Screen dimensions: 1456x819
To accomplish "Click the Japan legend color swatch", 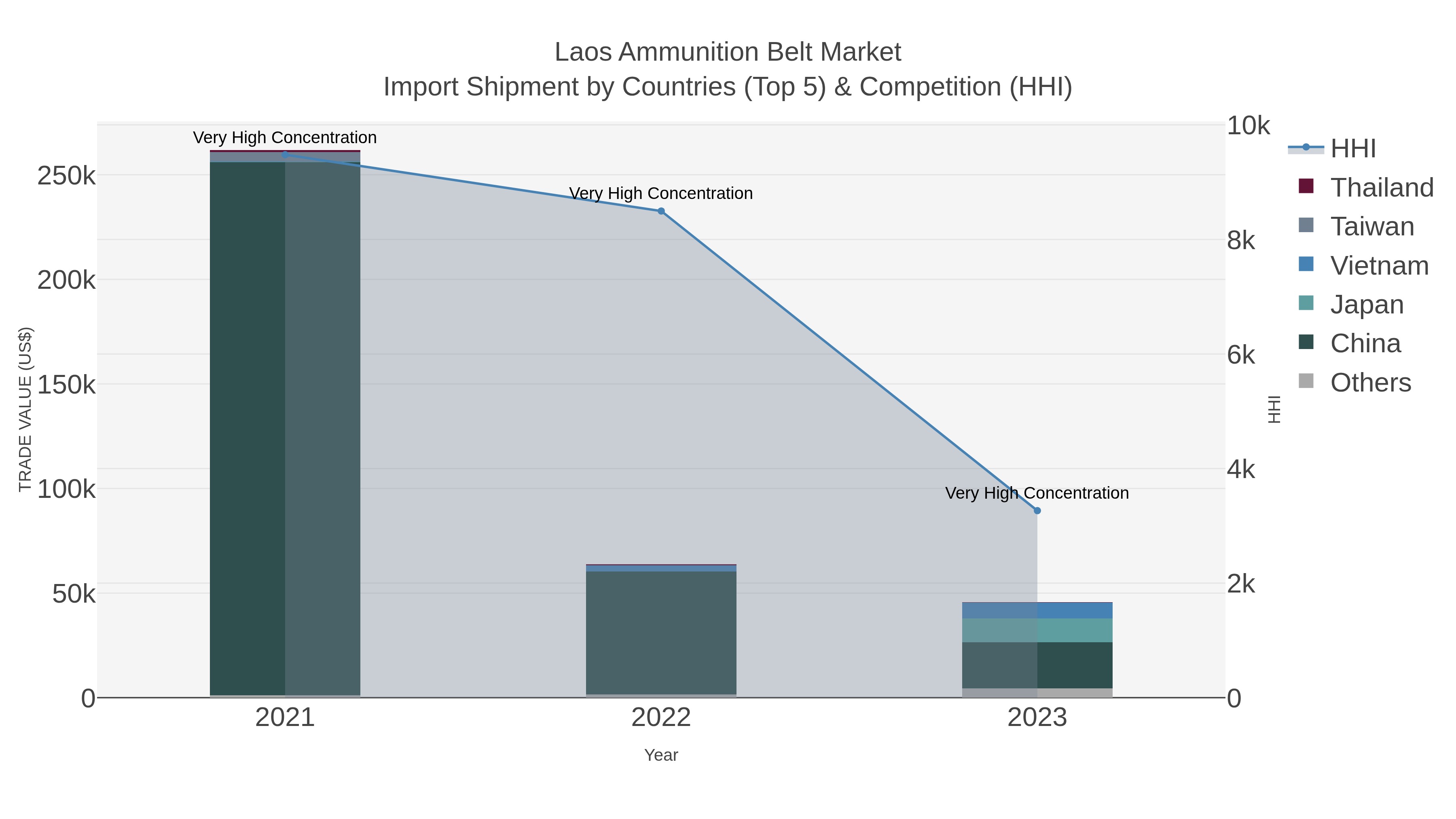I will click(1306, 303).
